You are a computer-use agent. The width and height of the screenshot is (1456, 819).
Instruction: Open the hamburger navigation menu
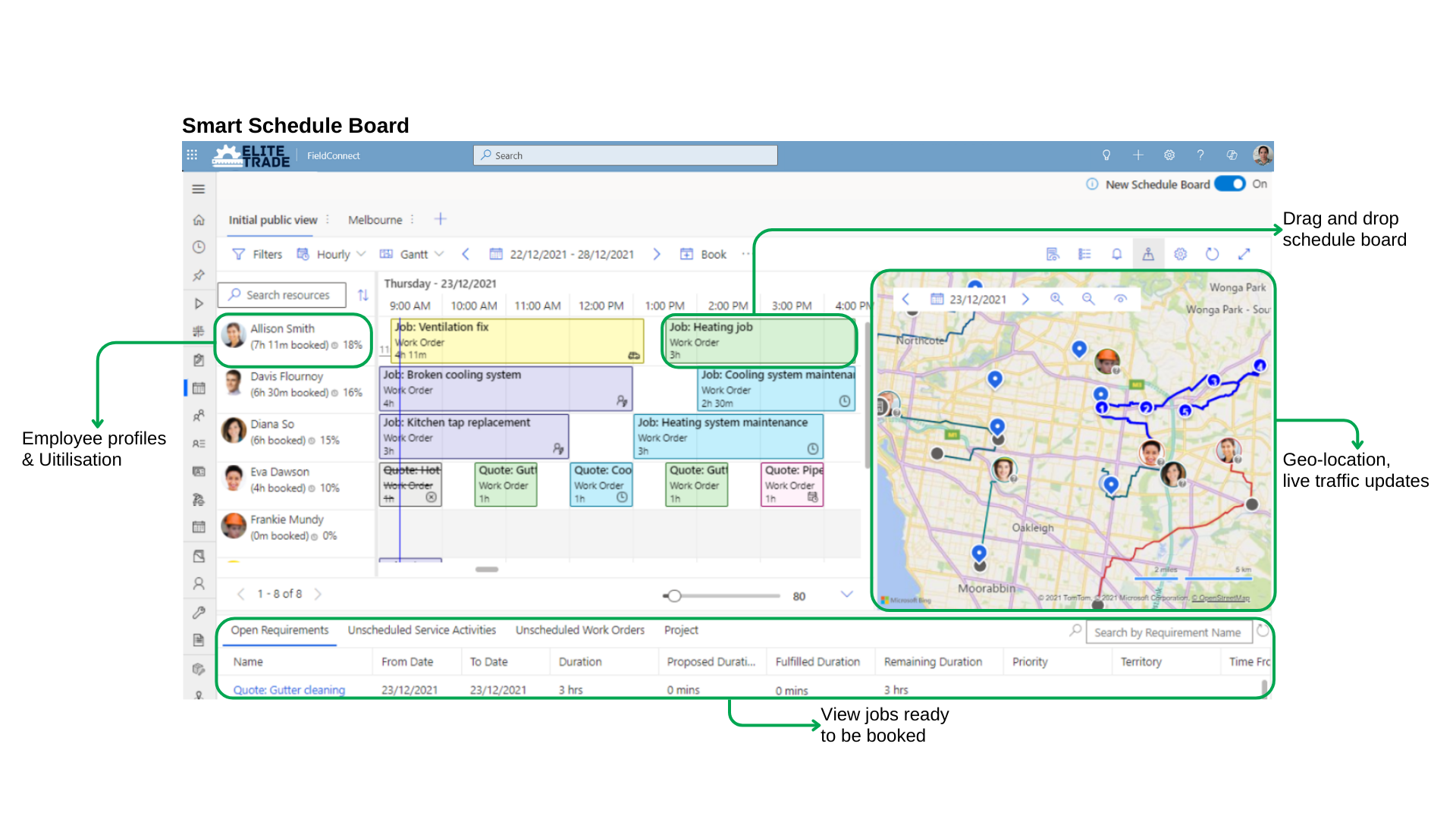(199, 189)
